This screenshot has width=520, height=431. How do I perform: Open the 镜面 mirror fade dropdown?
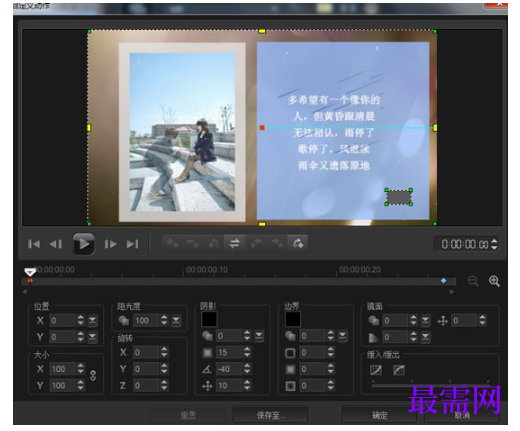(x=425, y=337)
